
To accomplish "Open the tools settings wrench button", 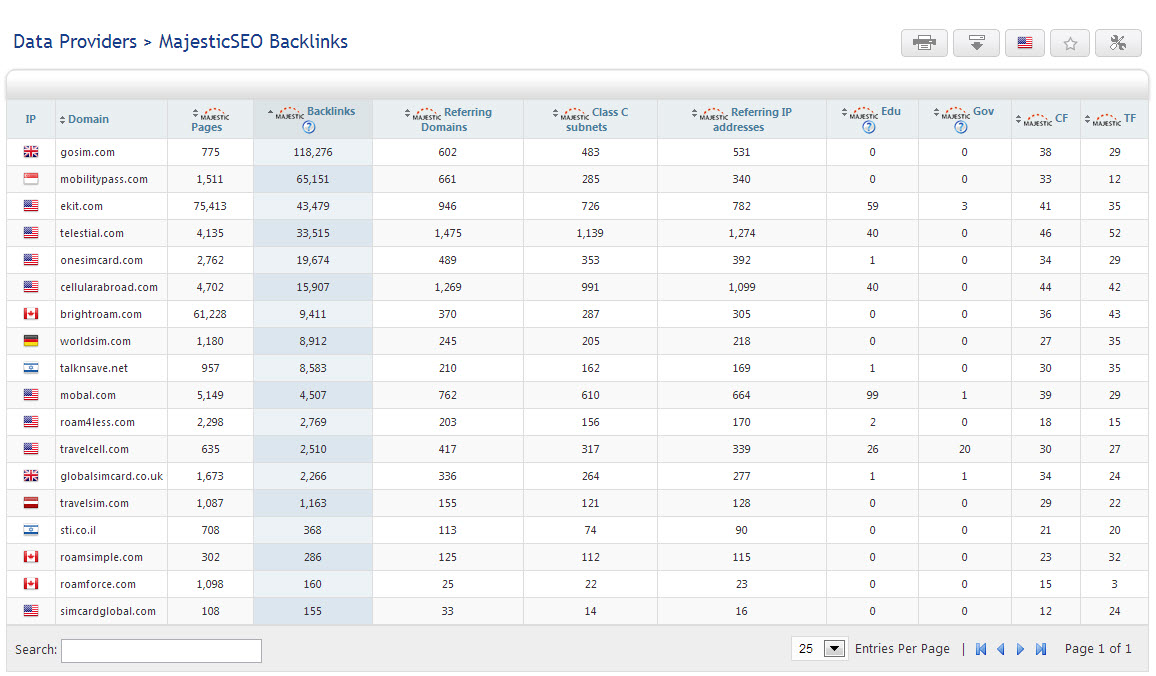I will (x=1118, y=43).
